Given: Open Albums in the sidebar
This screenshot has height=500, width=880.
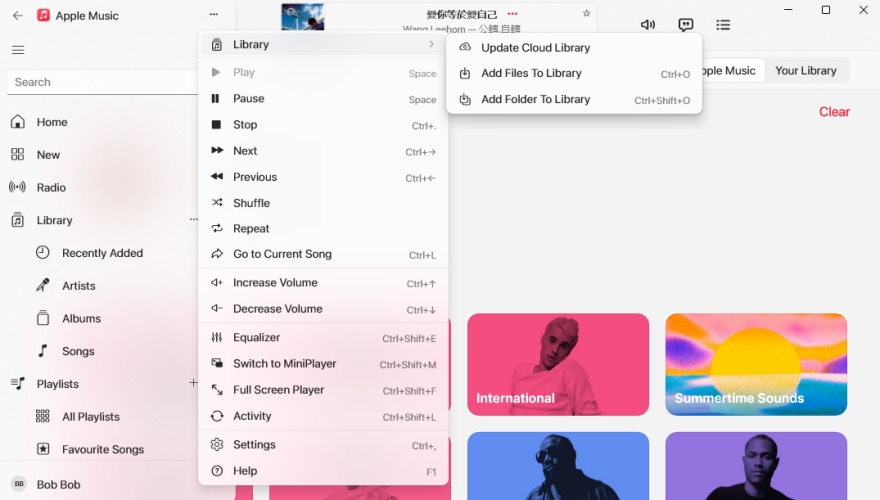Looking at the screenshot, I should (x=81, y=318).
